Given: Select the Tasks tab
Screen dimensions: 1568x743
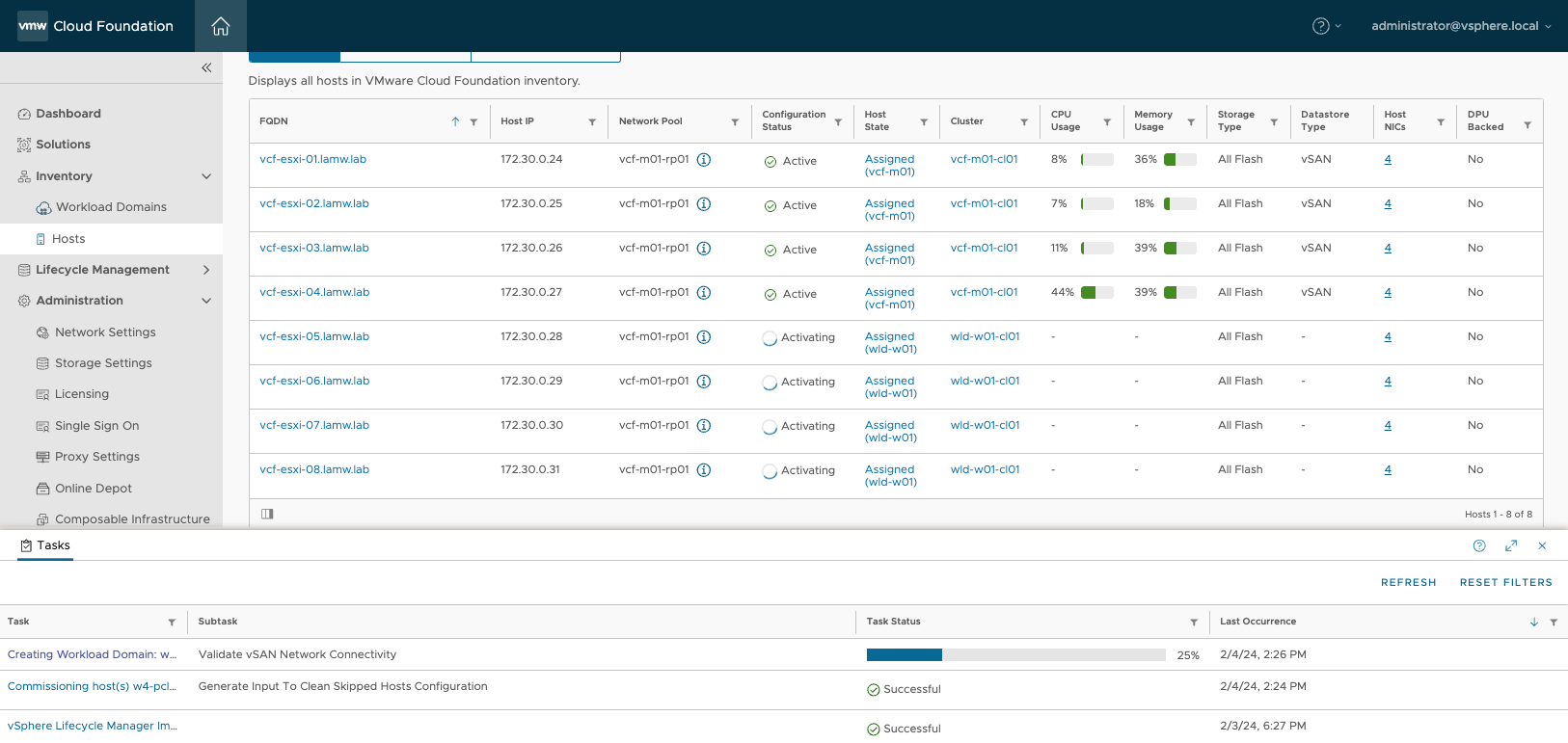Looking at the screenshot, I should click(x=45, y=545).
